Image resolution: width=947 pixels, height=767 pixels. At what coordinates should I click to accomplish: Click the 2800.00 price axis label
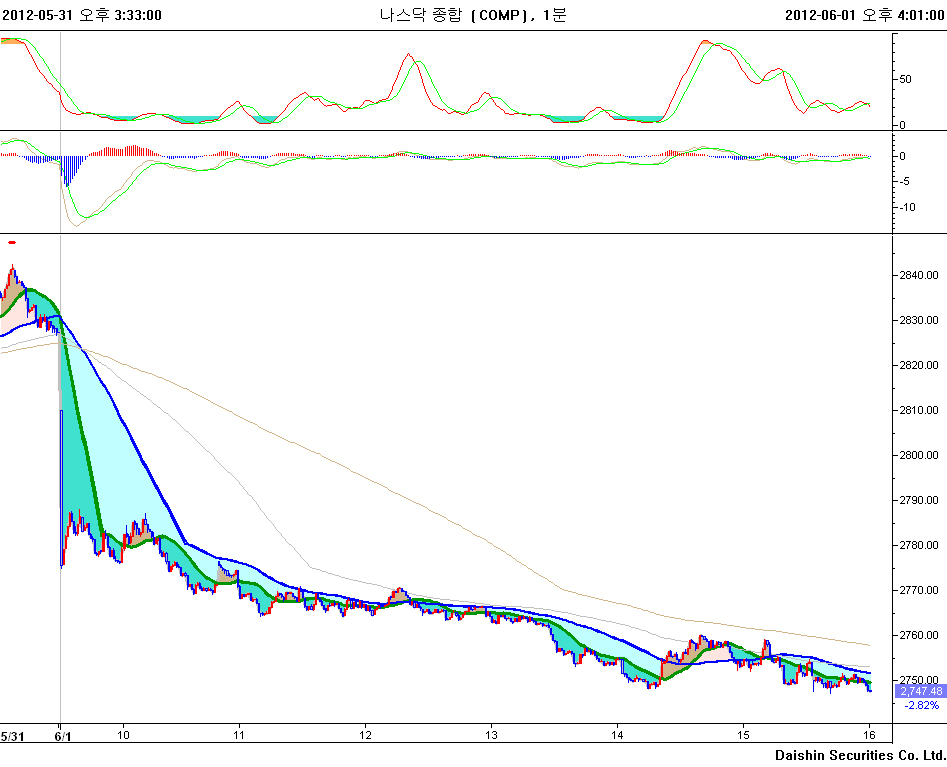pos(917,455)
